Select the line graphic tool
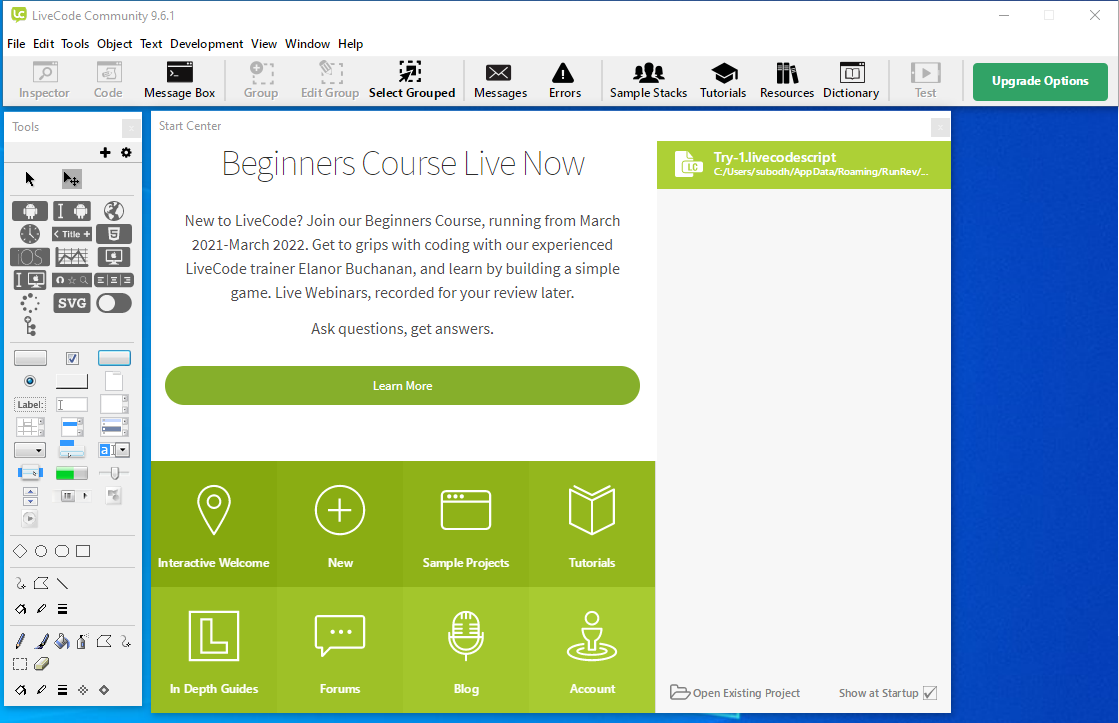The width and height of the screenshot is (1119, 723). (62, 584)
